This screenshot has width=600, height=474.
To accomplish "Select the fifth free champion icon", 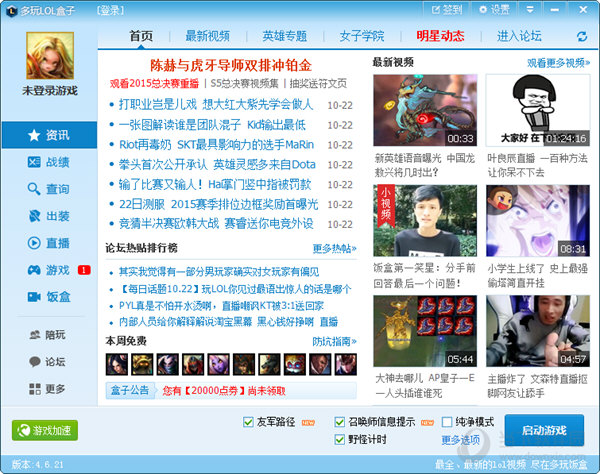I will point(218,364).
